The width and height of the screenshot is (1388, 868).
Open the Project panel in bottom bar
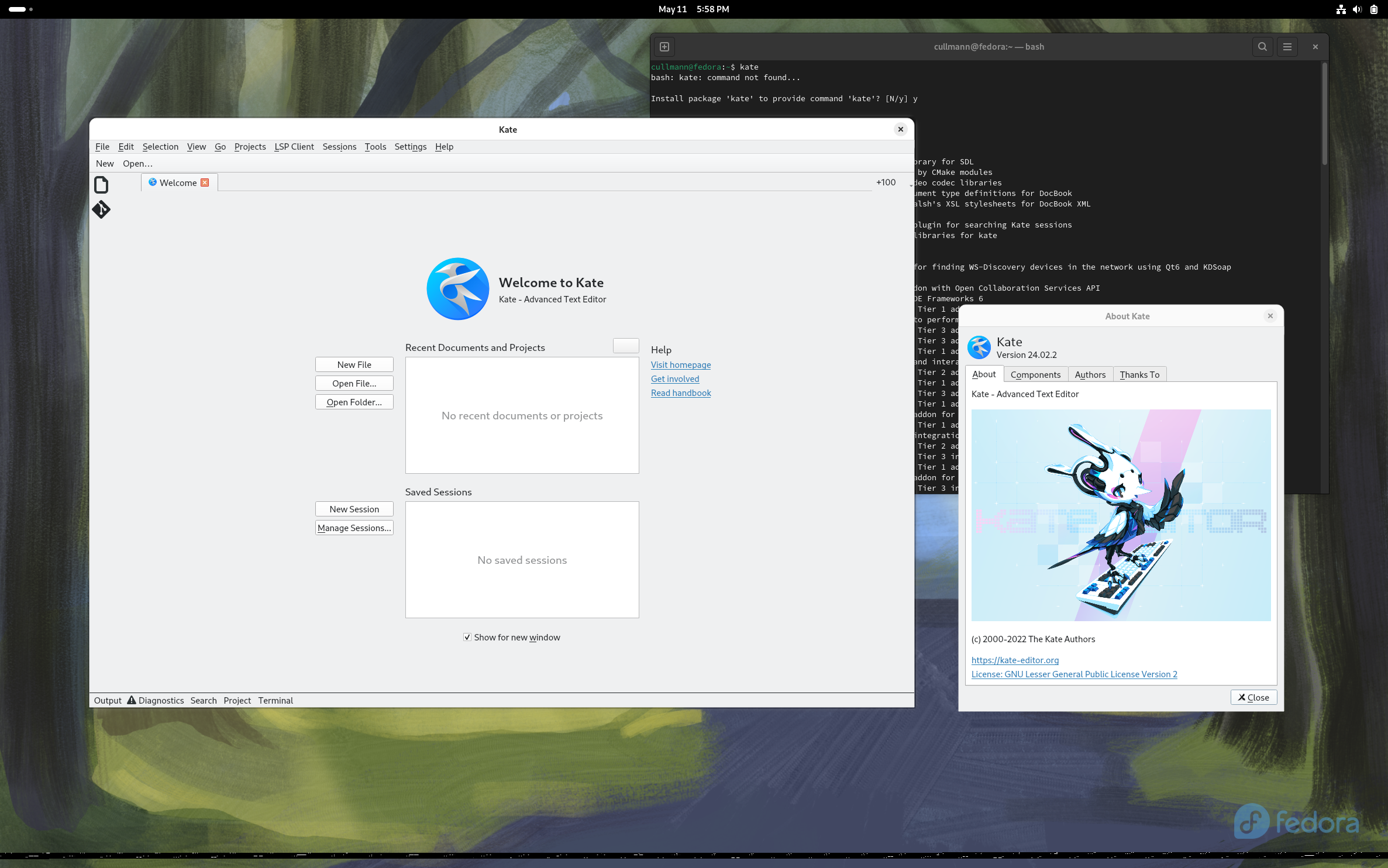click(237, 700)
